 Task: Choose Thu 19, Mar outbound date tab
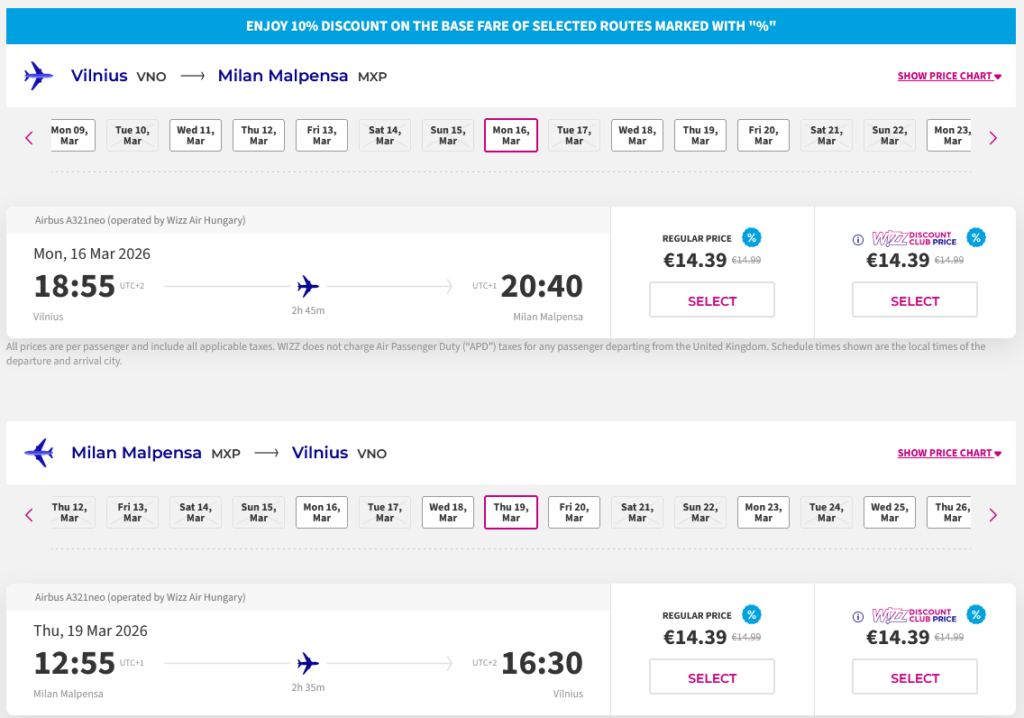pos(700,136)
